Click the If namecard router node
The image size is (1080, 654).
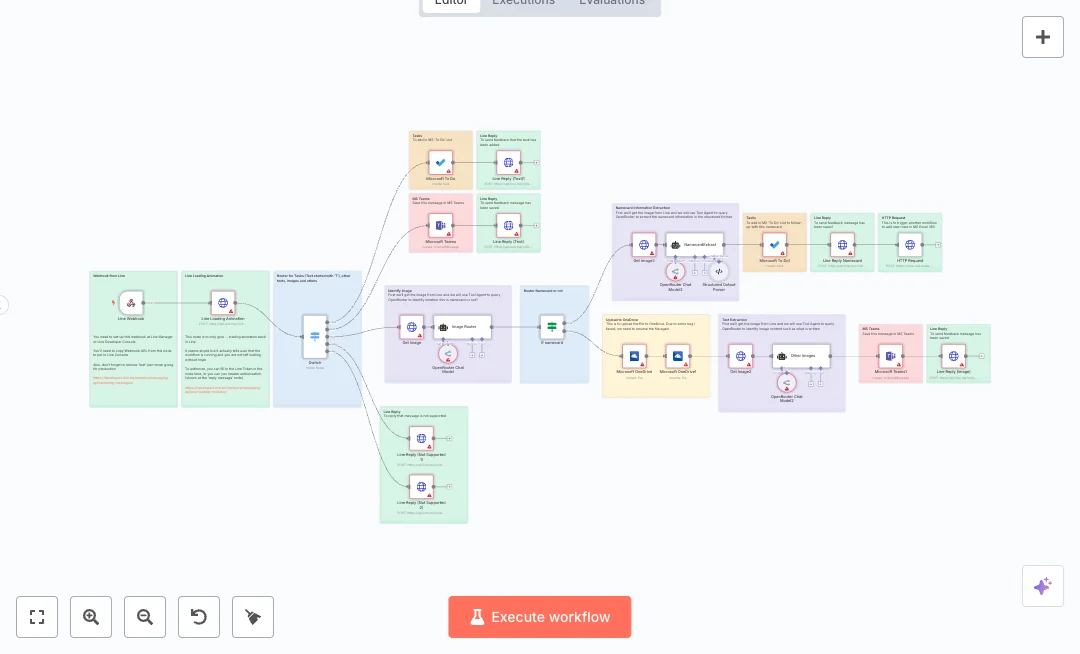551,327
